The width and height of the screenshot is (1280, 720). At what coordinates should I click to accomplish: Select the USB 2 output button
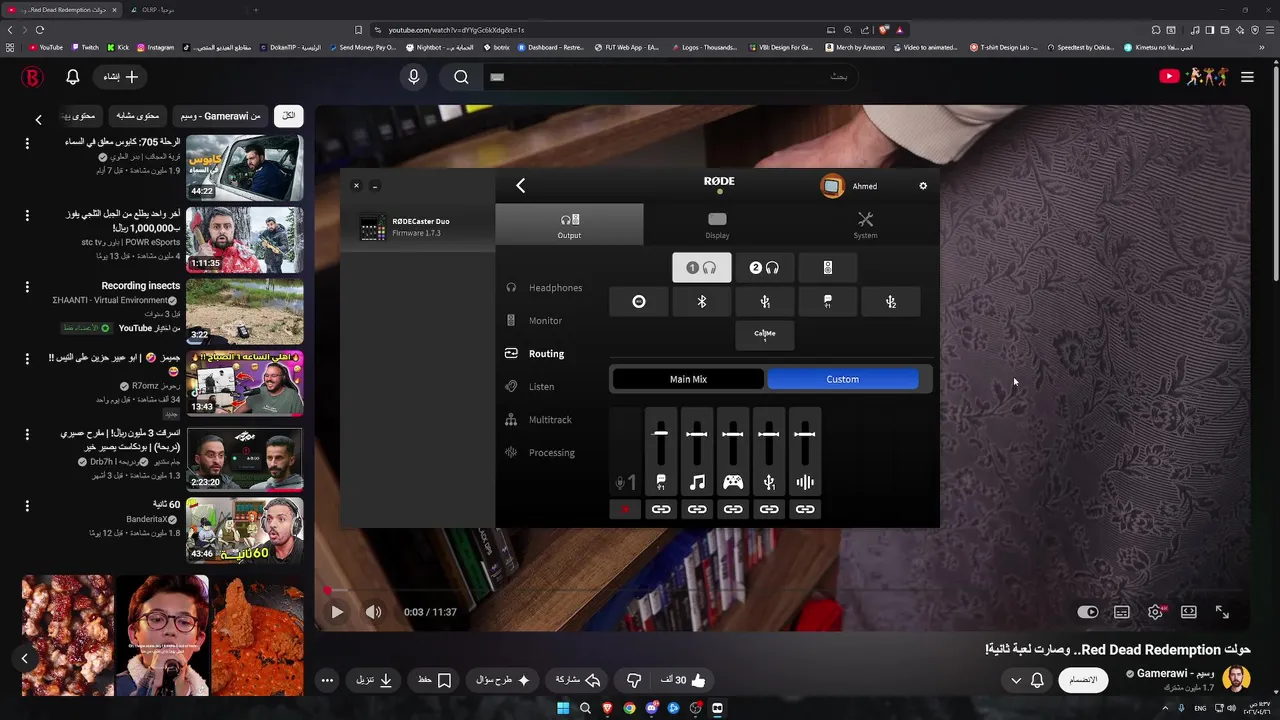point(891,302)
